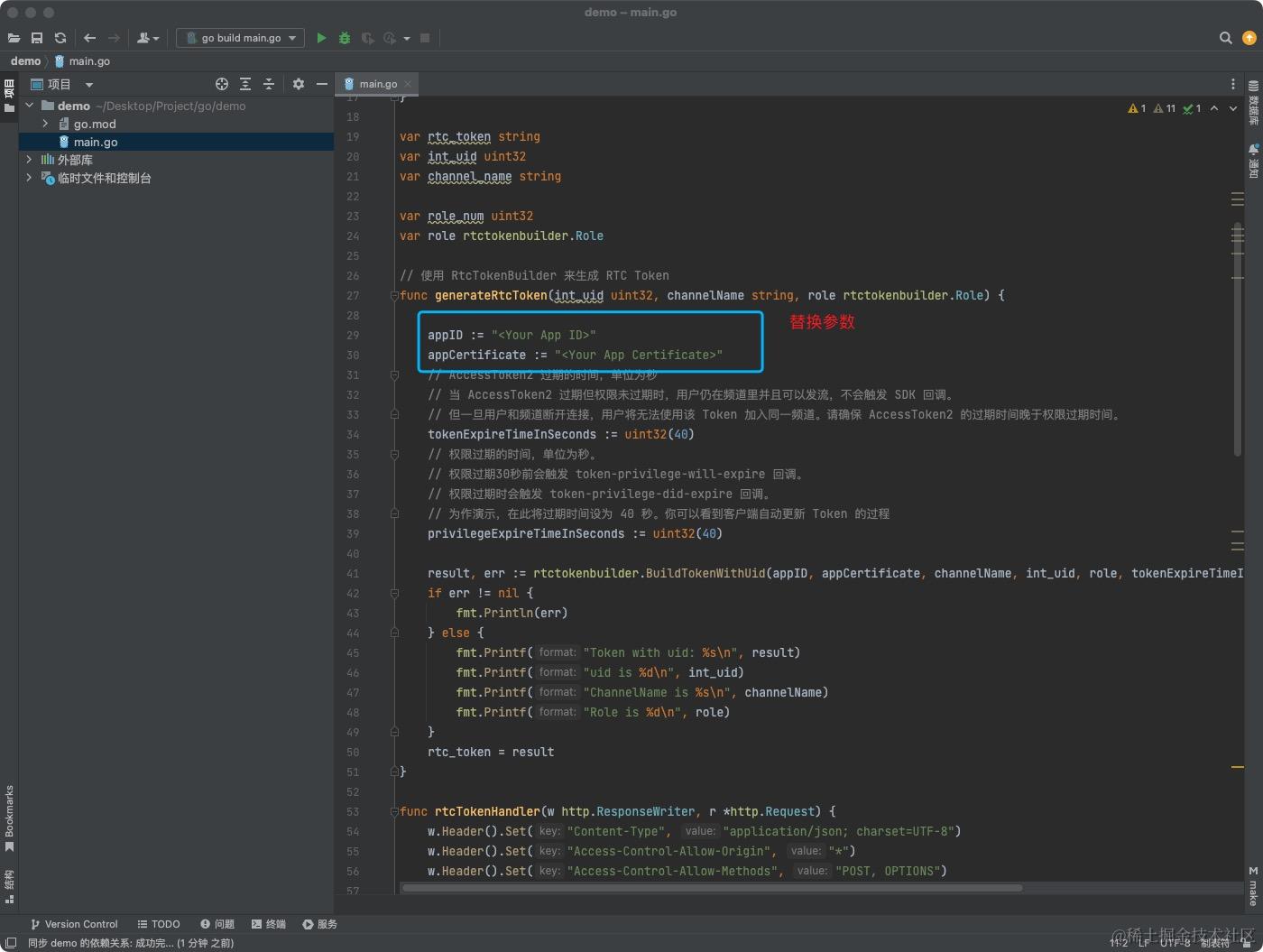Click the horizontal editor scrollbar

click(711, 888)
